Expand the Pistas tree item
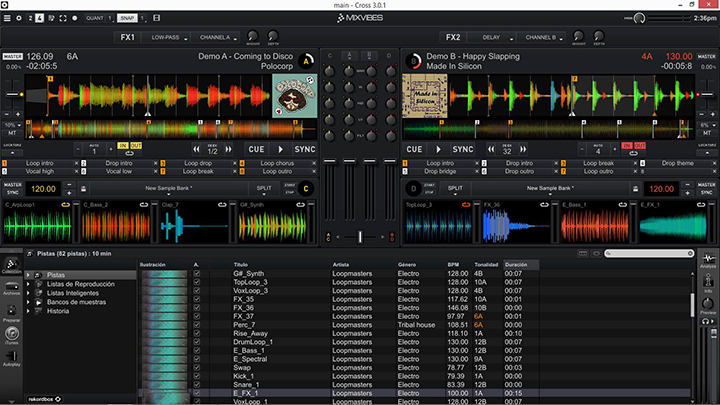This screenshot has height=405, width=720. [x=28, y=275]
